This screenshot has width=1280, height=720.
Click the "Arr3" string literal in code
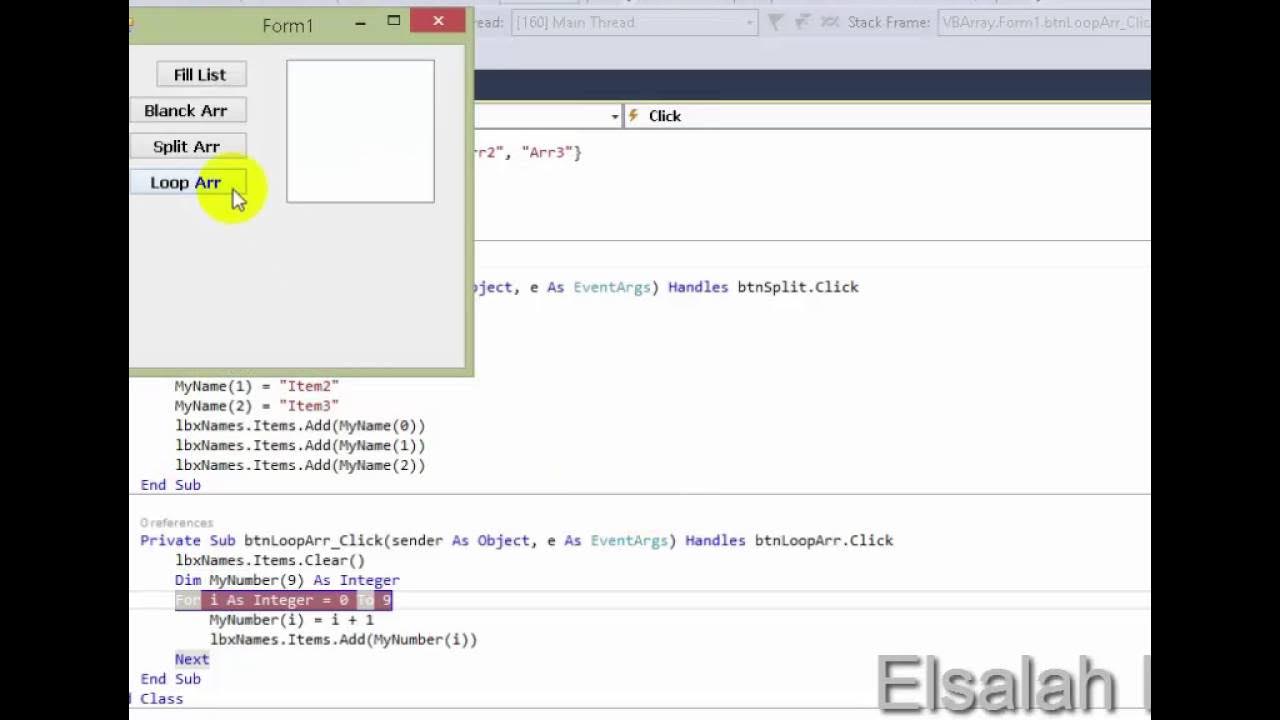tap(547, 152)
